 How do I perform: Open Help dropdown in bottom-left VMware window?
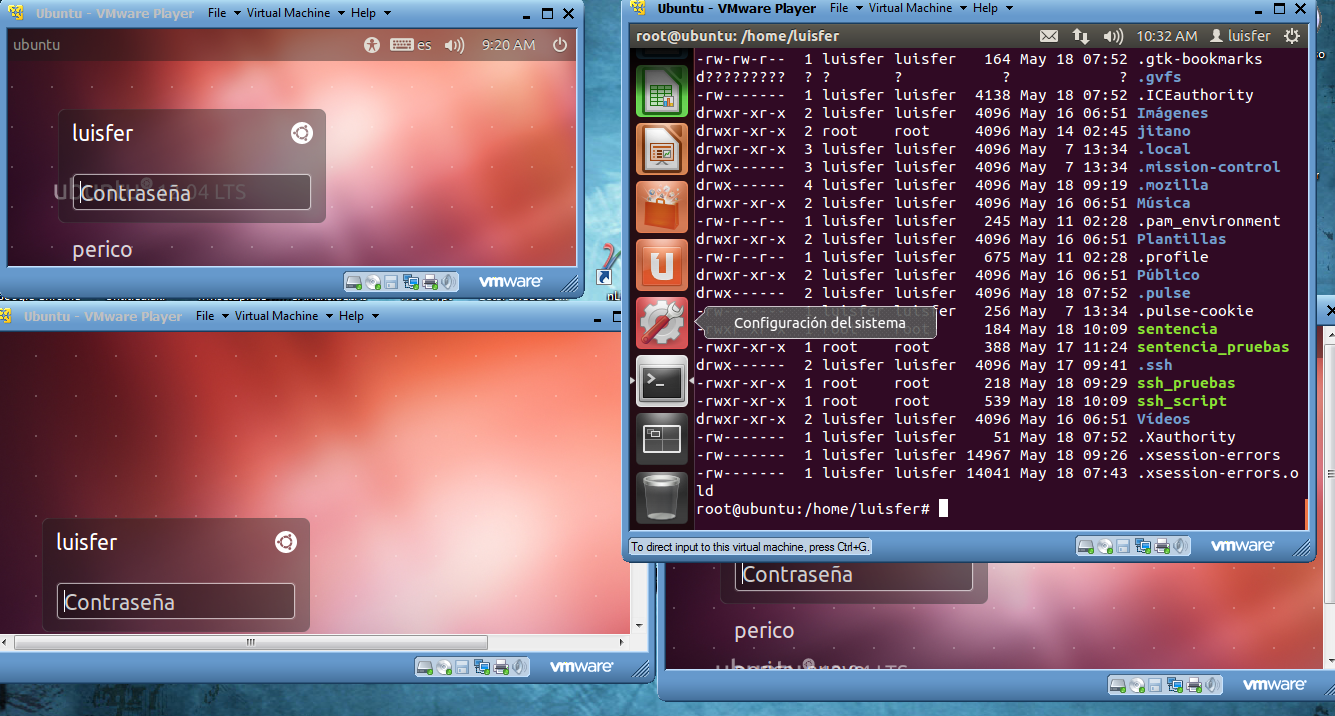coord(358,316)
